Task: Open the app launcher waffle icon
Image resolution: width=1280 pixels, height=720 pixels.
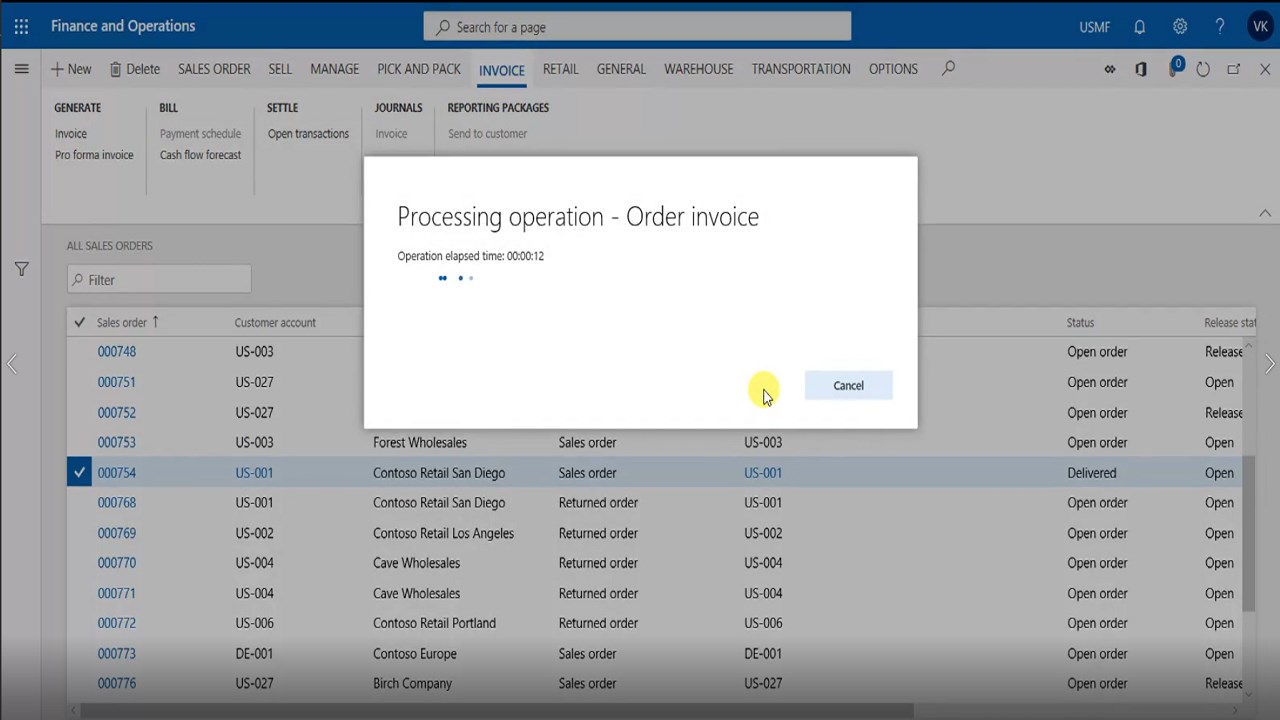Action: click(x=21, y=27)
